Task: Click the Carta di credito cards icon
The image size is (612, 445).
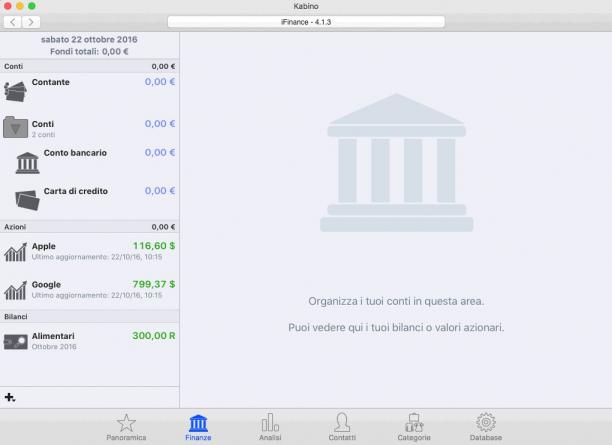Action: 27,200
